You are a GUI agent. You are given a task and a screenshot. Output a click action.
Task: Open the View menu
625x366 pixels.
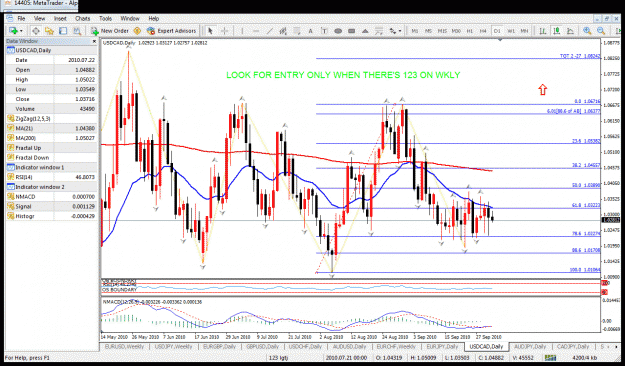pyautogui.click(x=39, y=18)
